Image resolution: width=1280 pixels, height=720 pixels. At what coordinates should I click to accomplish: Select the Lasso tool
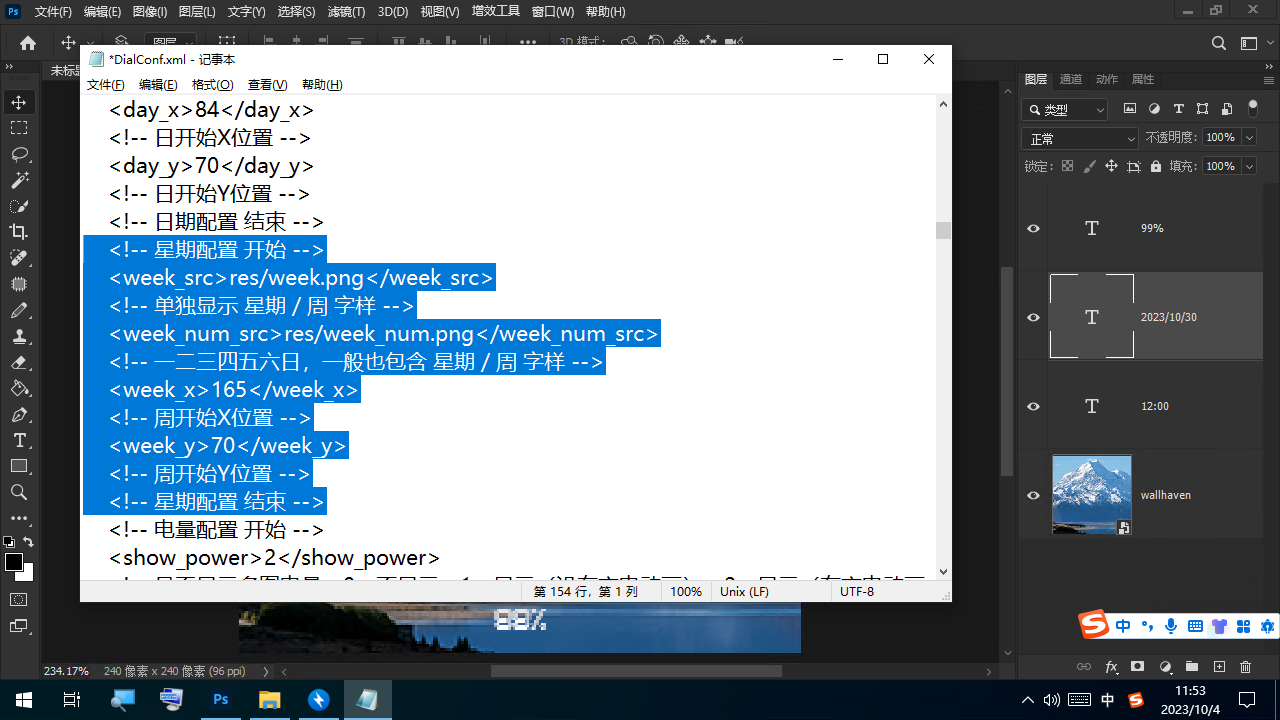[x=19, y=154]
